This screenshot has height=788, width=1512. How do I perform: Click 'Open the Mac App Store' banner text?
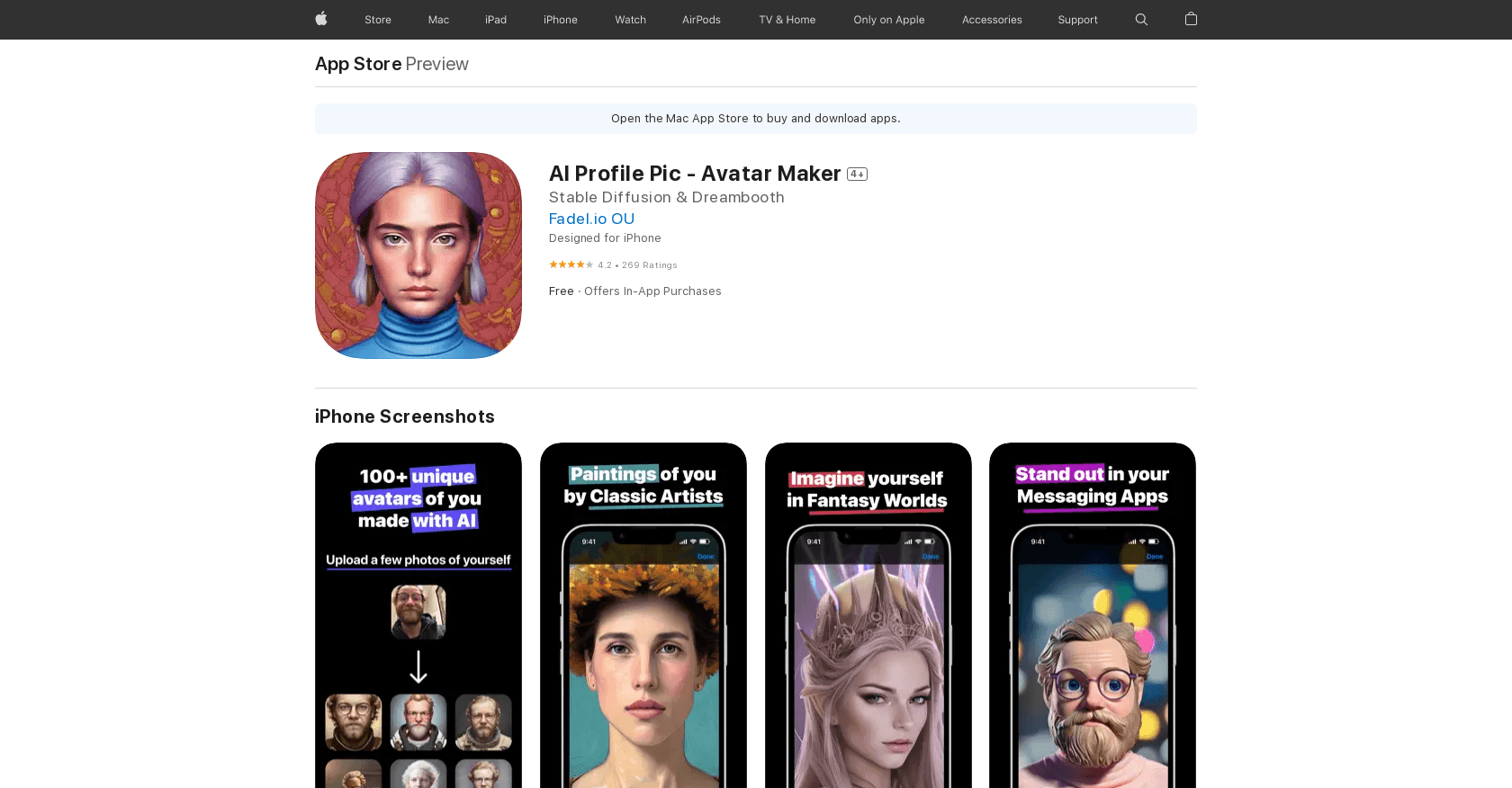pos(756,119)
